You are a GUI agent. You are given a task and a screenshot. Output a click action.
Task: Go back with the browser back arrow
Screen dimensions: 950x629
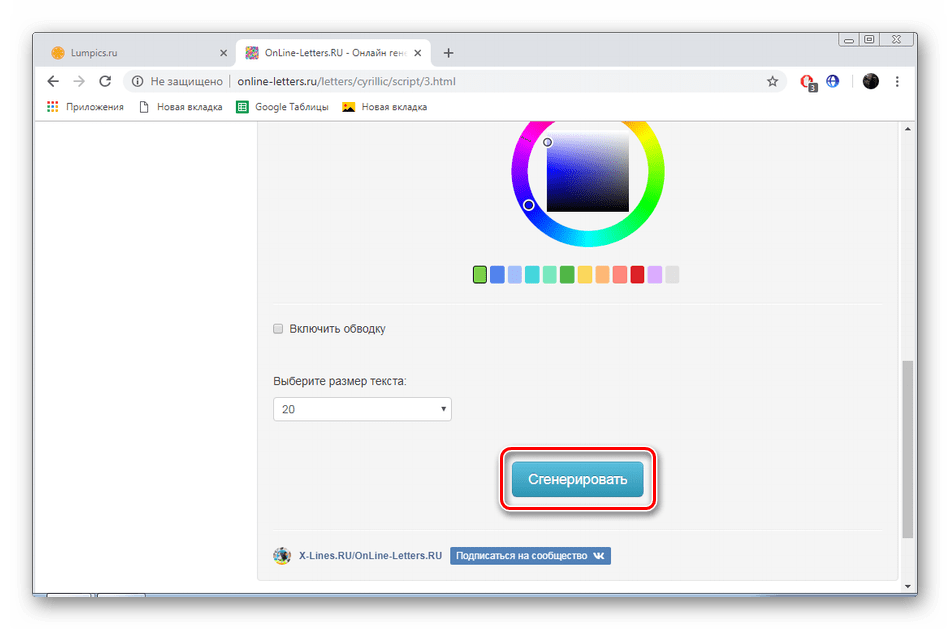click(x=53, y=81)
